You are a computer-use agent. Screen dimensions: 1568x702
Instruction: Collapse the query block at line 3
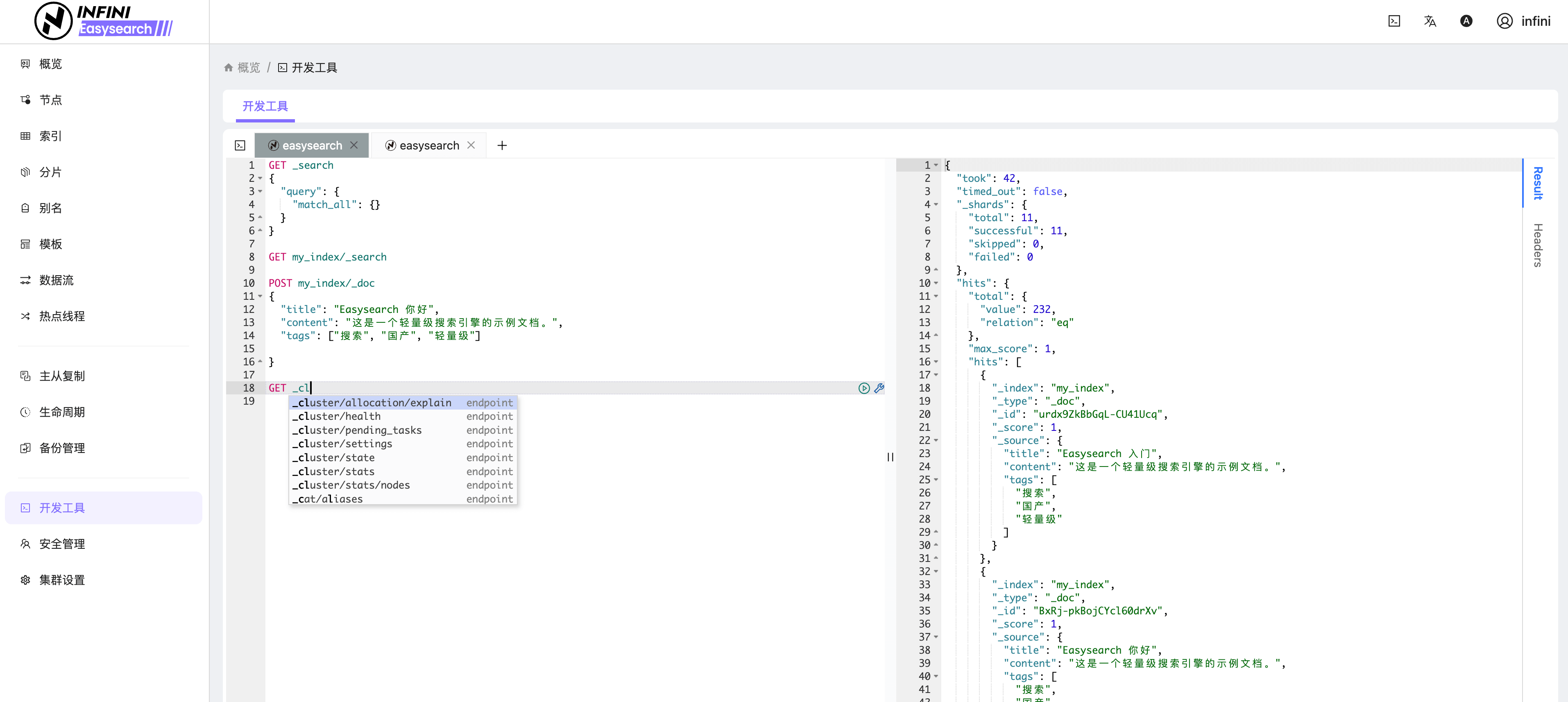(261, 191)
